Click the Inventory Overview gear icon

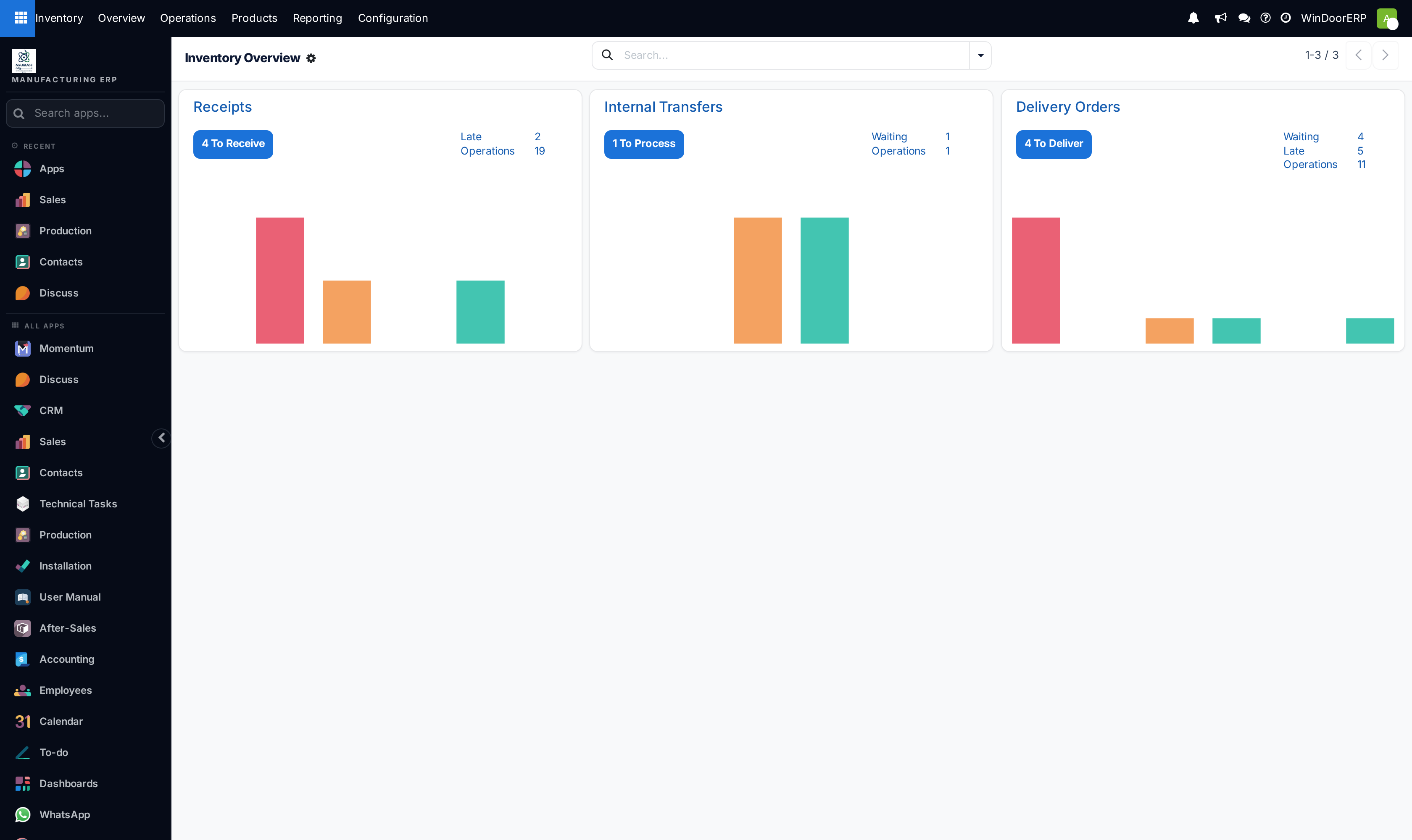coord(311,58)
